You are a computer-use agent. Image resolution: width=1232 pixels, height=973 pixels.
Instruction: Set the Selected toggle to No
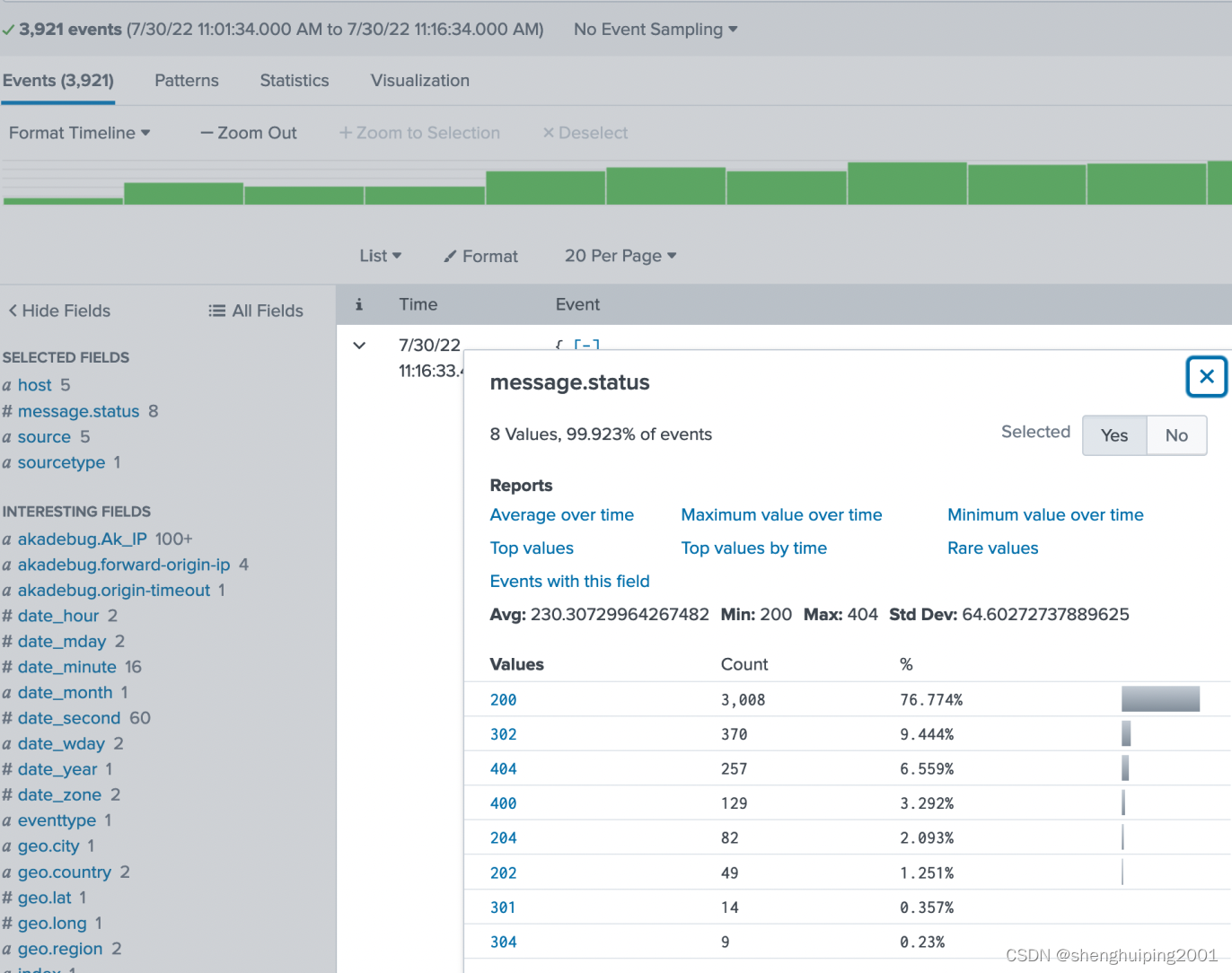tap(1176, 435)
